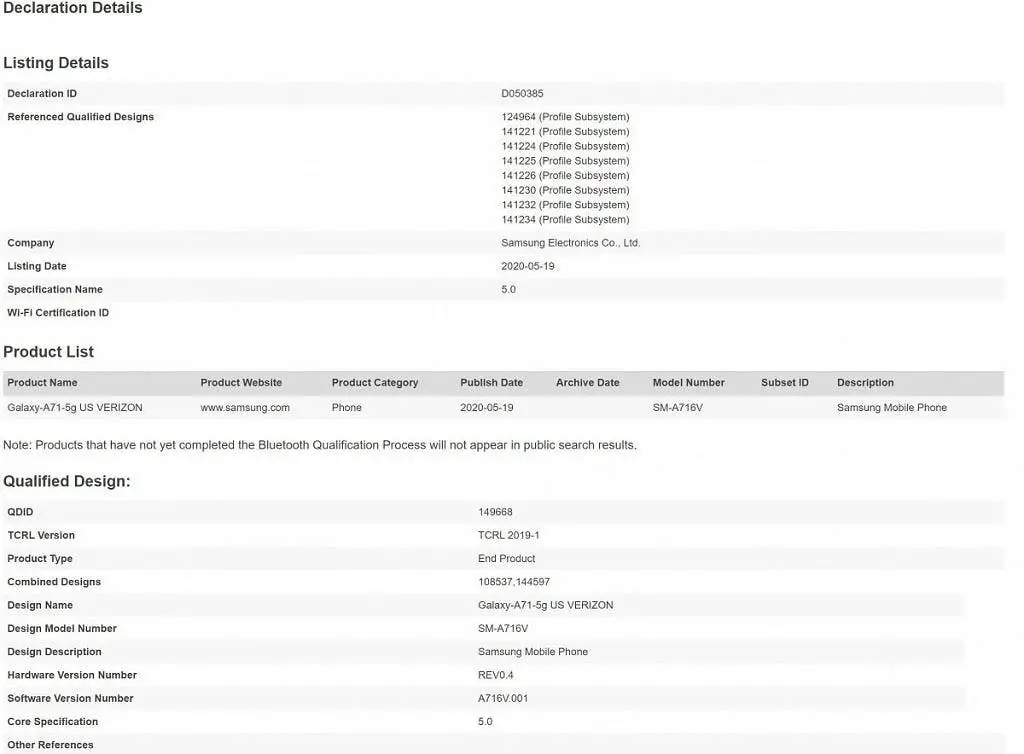Select the 141226 (Profile Subsystem) entry
The width and height of the screenshot is (1024, 754).
(x=565, y=176)
